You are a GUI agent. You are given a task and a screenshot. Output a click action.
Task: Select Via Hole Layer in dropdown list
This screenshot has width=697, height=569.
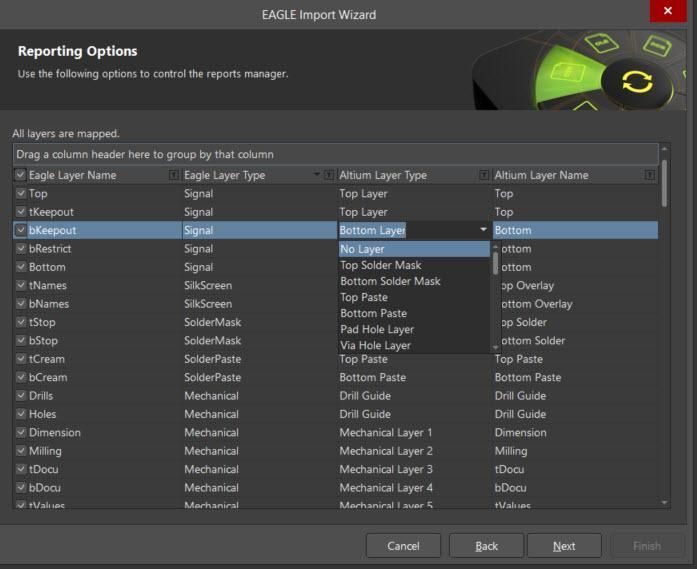[414, 345]
